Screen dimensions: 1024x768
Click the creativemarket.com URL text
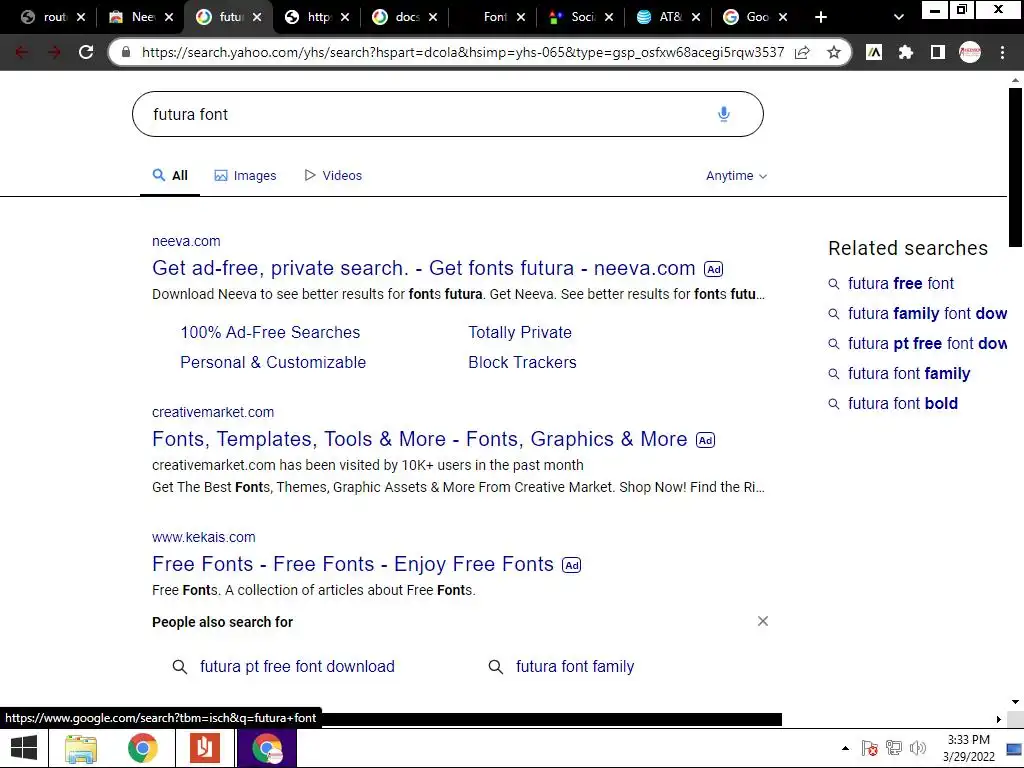click(x=213, y=412)
